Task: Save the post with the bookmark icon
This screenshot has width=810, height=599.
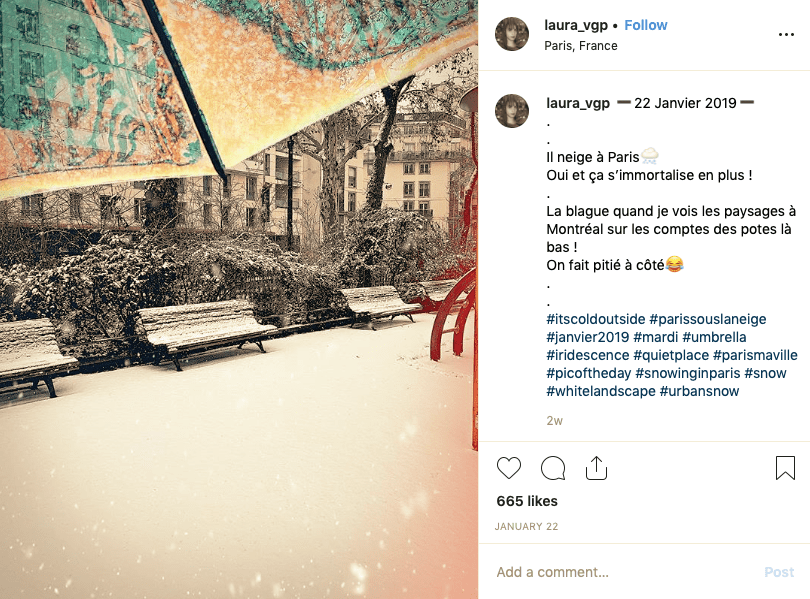Action: [x=785, y=468]
